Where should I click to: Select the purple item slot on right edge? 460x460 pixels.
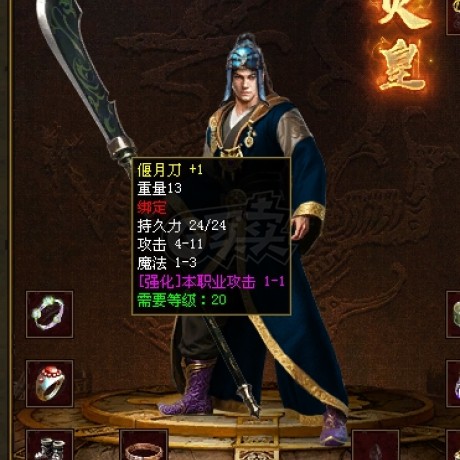(x=453, y=383)
